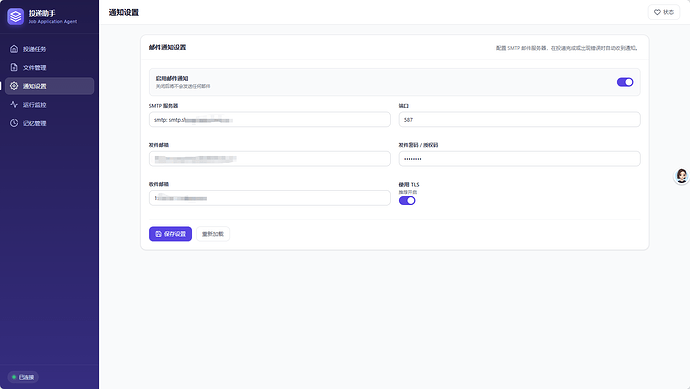Click the 投递助手 stacked-layers logo icon
Viewport: 690px width, 389px height.
click(15, 17)
